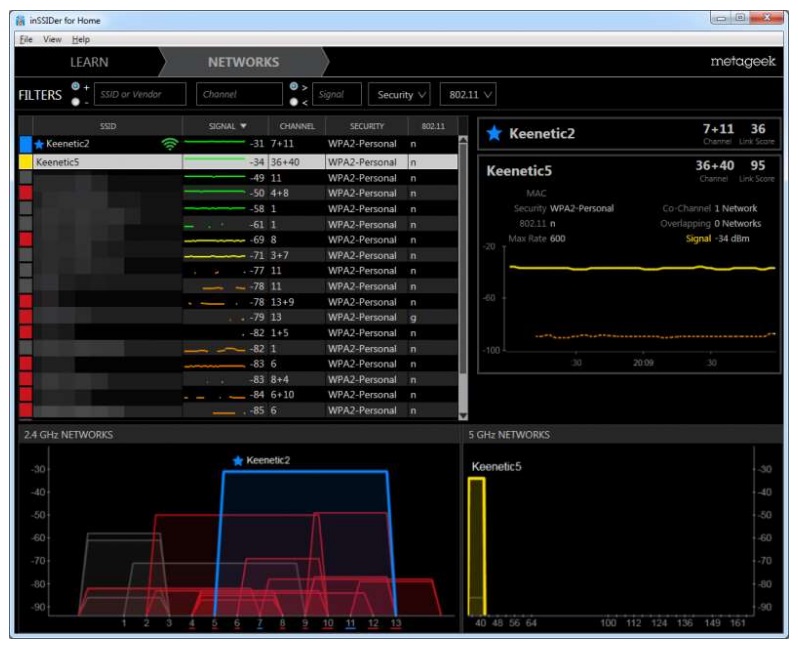Open the View menu
This screenshot has height=648, width=798.
pyautogui.click(x=52, y=39)
